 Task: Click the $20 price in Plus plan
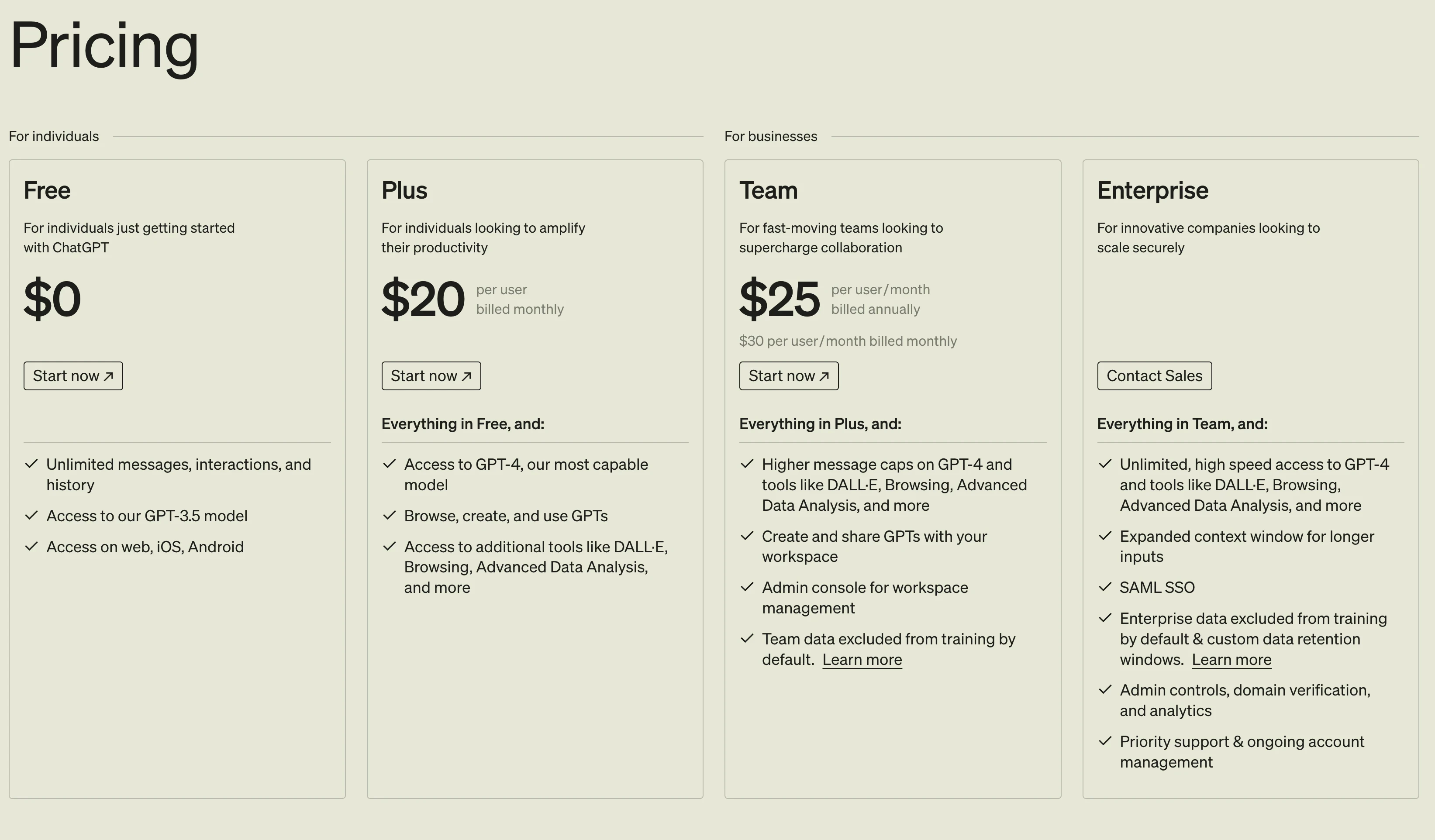click(x=423, y=299)
